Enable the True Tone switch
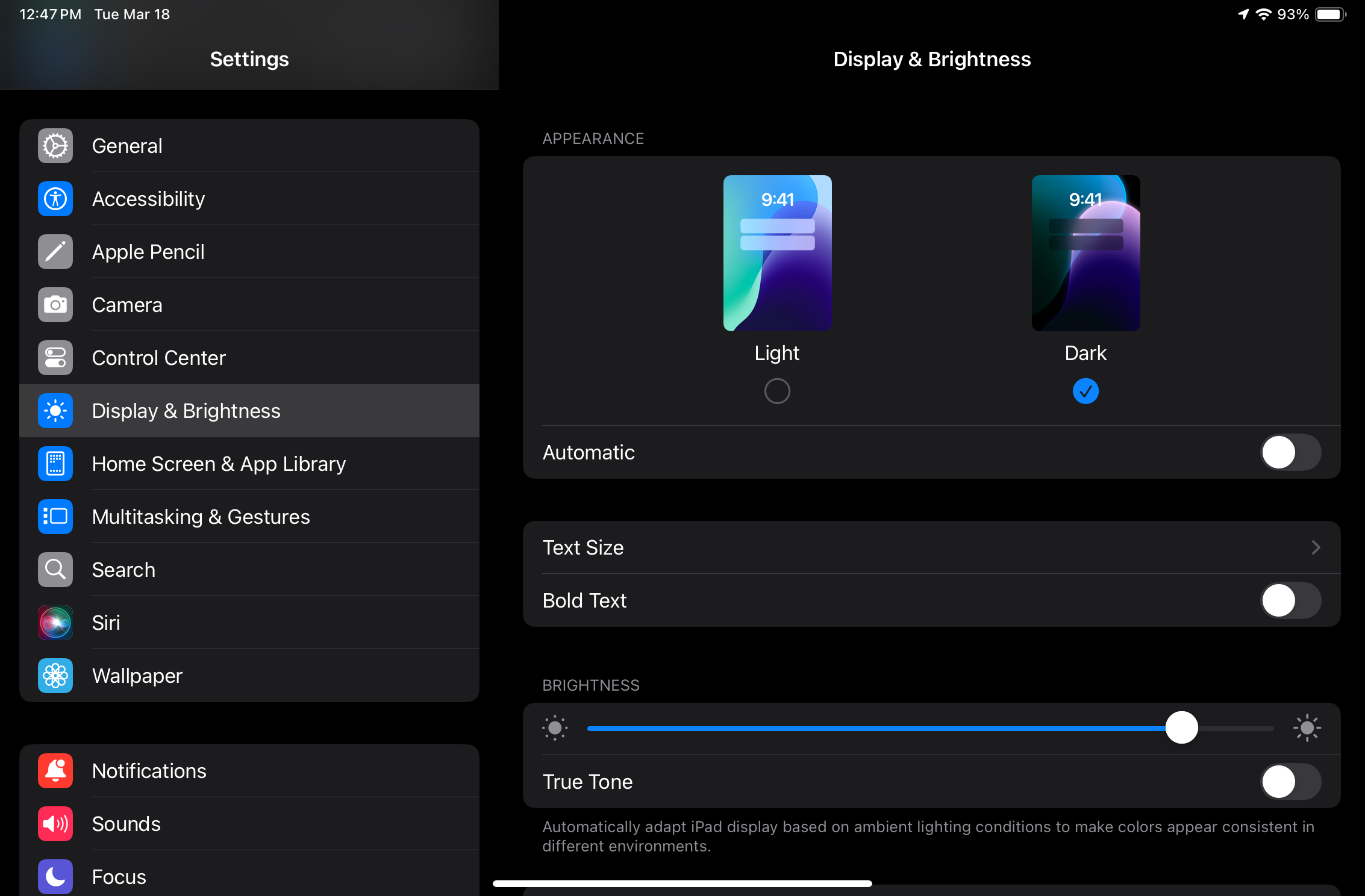This screenshot has width=1365, height=896. 1290,782
